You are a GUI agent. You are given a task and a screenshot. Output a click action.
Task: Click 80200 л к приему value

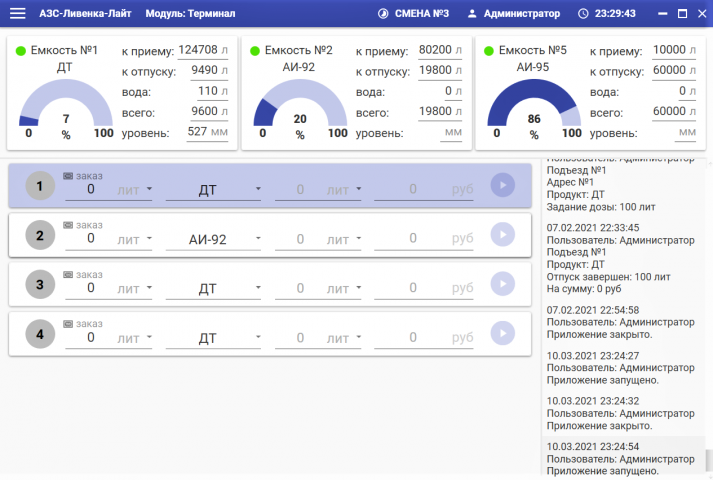(440, 50)
